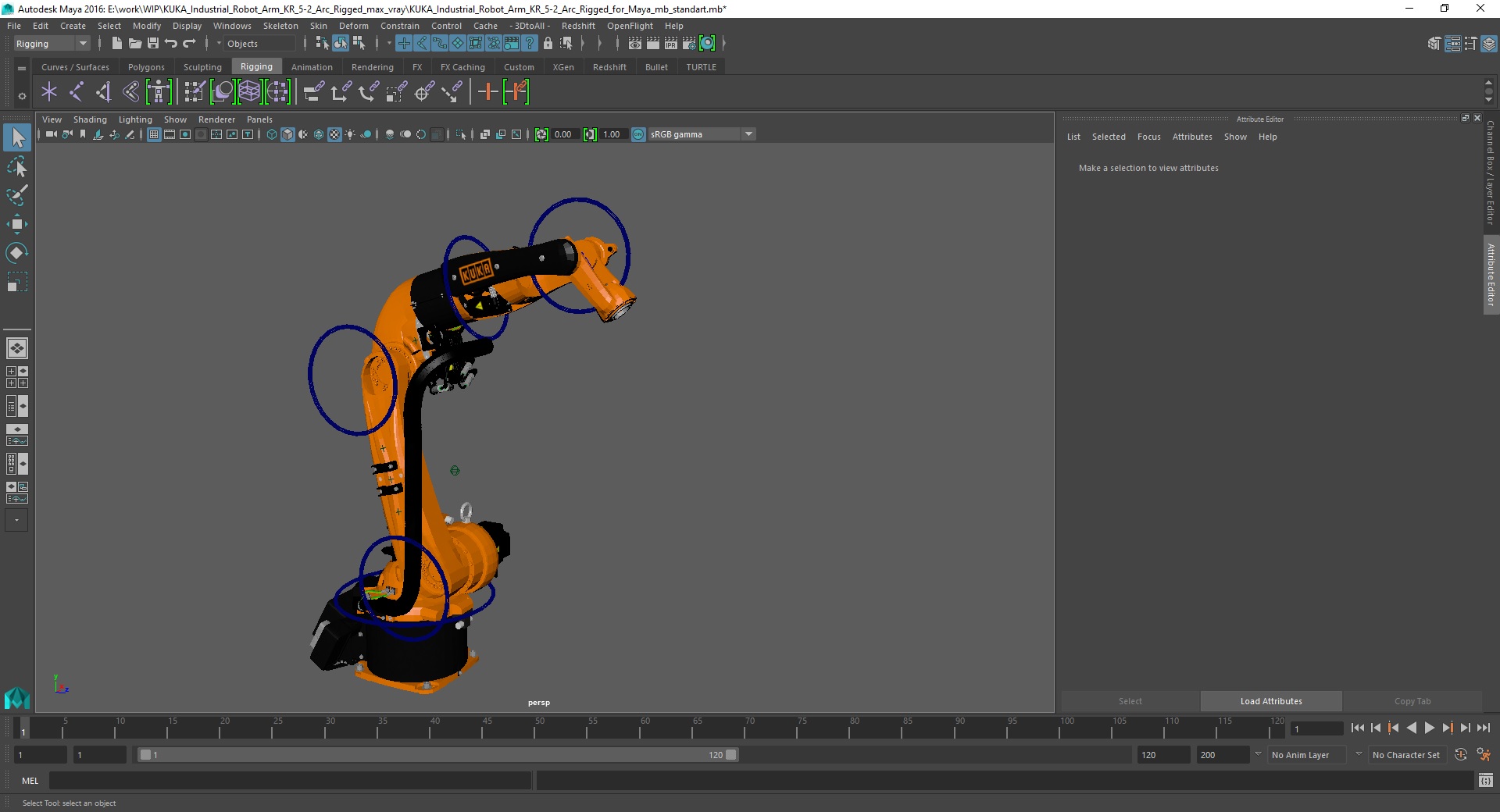Open the Script Editor icon
The height and width of the screenshot is (812, 1500).
click(1486, 780)
